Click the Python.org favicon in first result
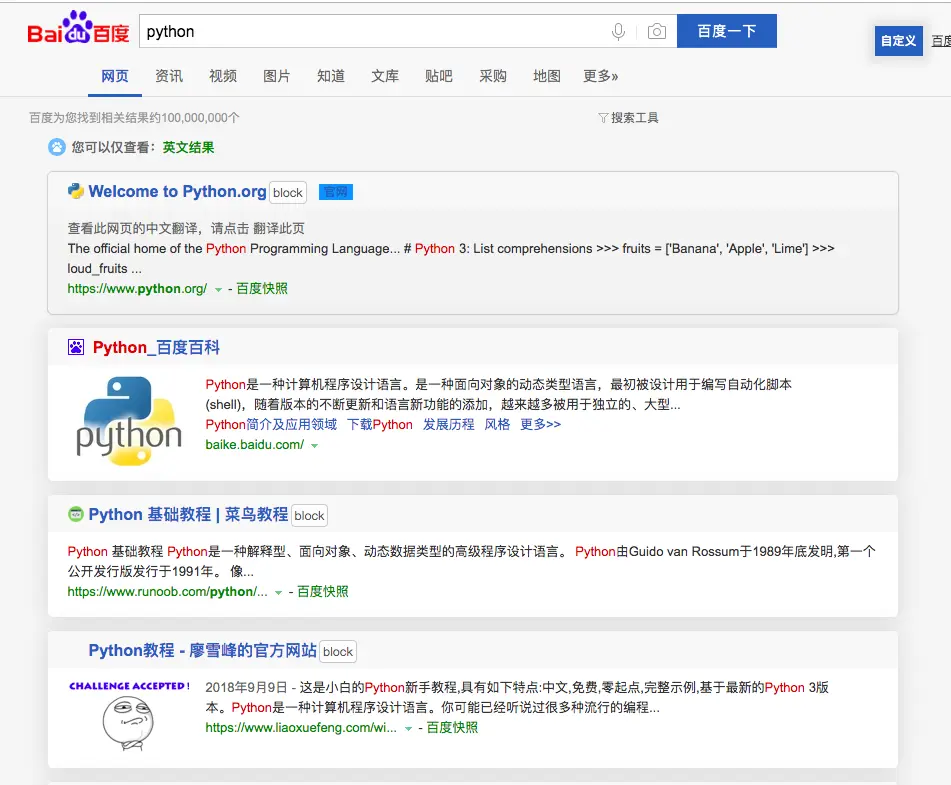 [76, 190]
